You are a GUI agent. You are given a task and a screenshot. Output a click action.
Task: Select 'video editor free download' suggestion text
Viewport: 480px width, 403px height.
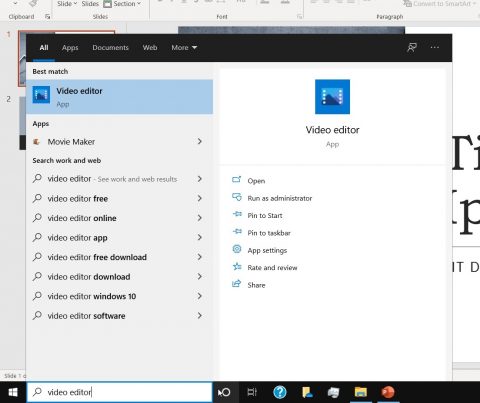[97, 257]
